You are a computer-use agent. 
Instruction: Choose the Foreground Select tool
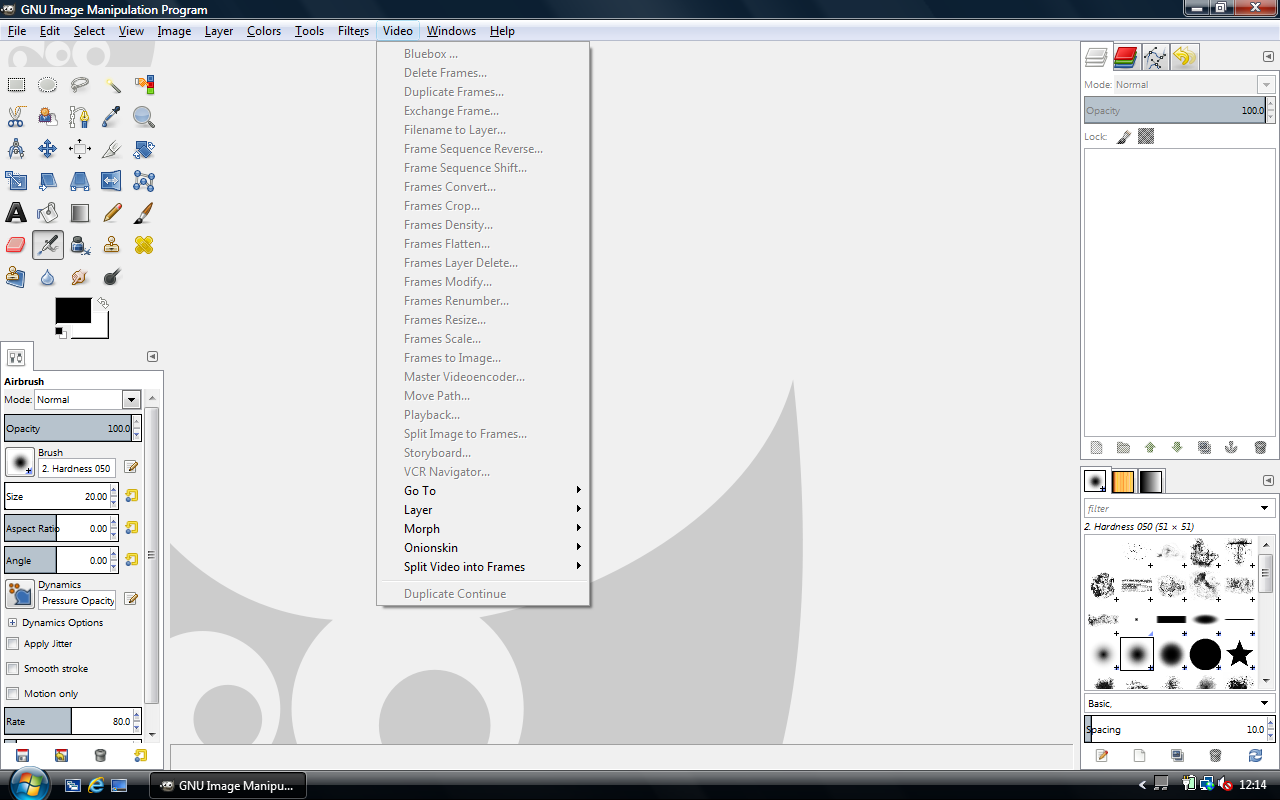click(48, 117)
